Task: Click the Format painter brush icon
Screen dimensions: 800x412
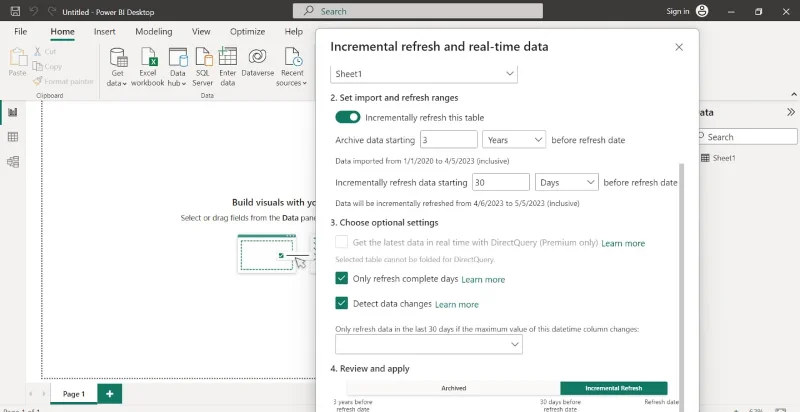Action: click(37, 81)
